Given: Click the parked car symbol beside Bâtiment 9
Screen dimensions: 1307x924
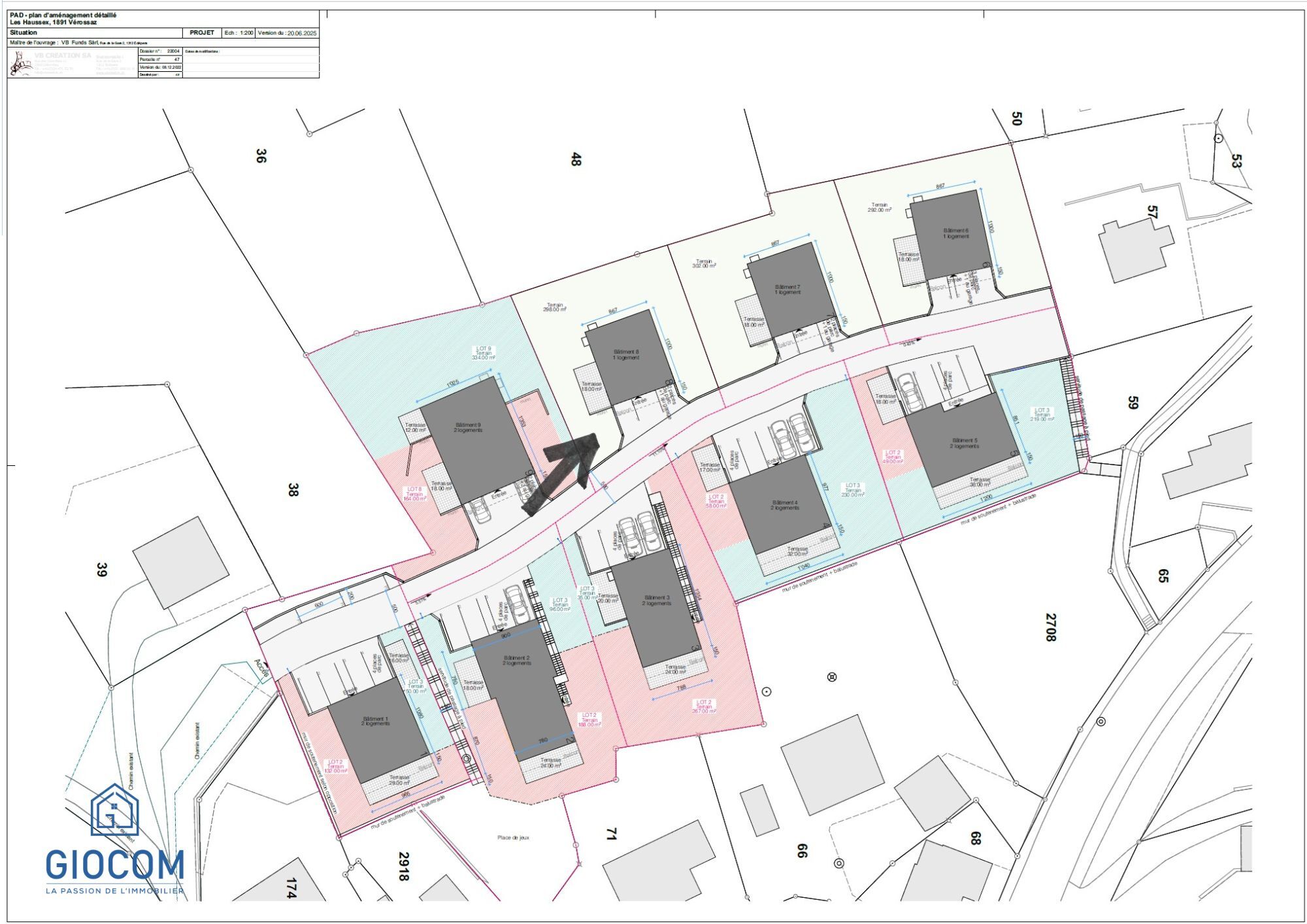Looking at the screenshot, I should point(481,512).
